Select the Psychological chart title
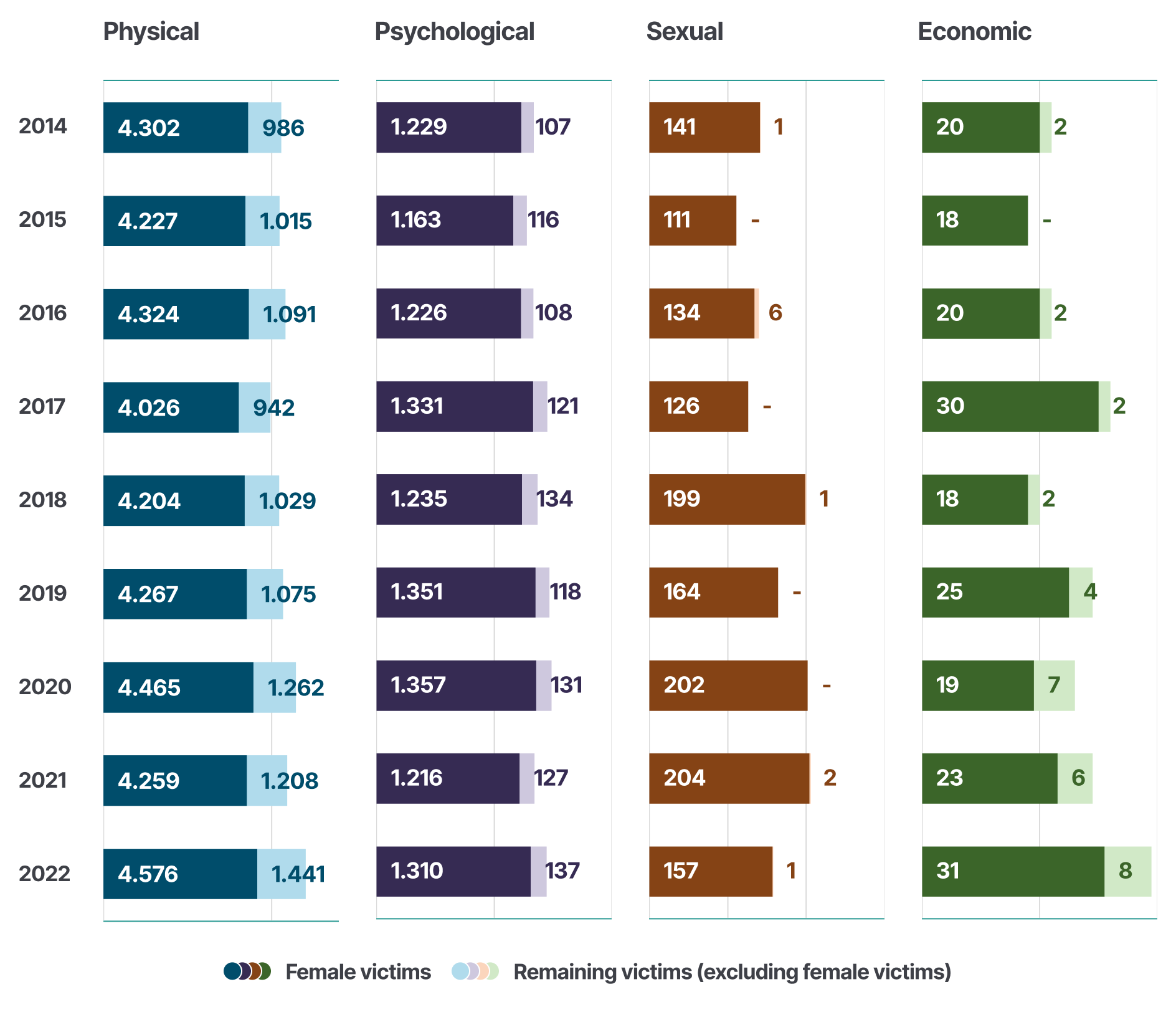This screenshot has width=1176, height=1012. coord(454,32)
